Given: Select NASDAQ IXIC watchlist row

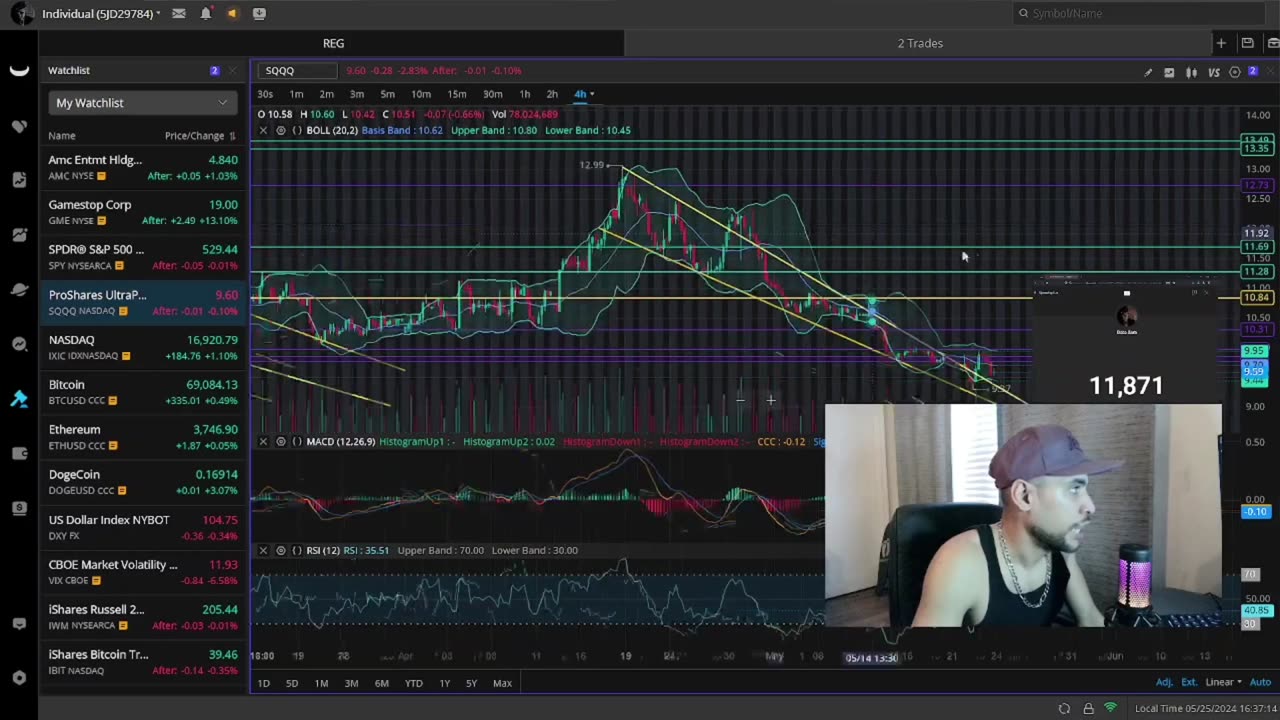Looking at the screenshot, I should (x=143, y=347).
